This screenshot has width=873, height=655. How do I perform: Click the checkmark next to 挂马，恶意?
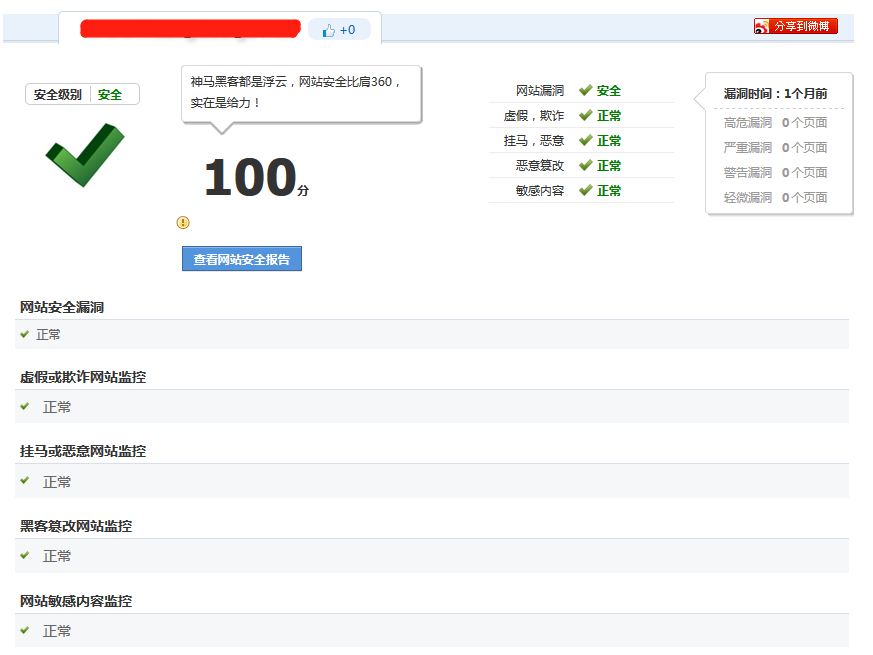click(585, 140)
